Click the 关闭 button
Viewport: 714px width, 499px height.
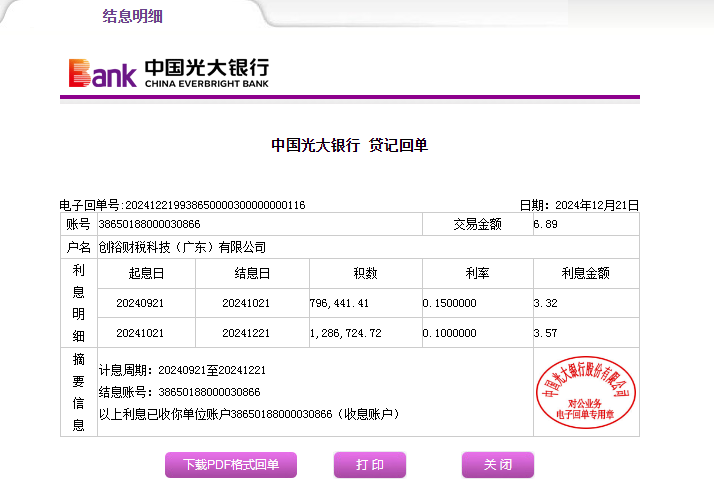[498, 465]
